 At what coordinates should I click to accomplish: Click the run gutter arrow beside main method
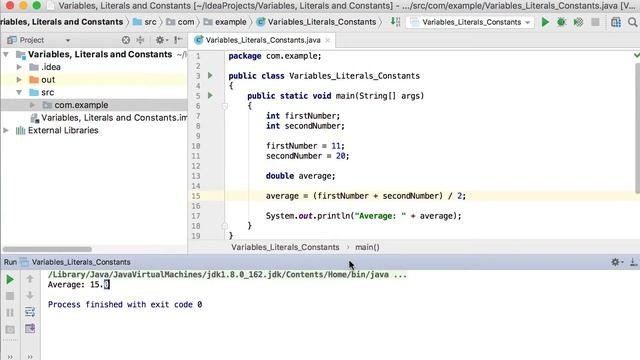click(x=210, y=96)
